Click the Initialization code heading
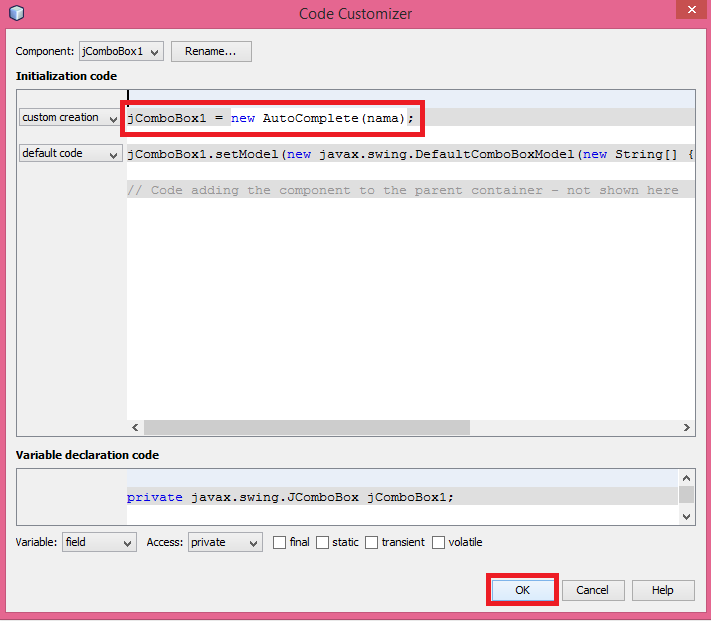Image resolution: width=711 pixels, height=621 pixels. pyautogui.click(x=66, y=76)
